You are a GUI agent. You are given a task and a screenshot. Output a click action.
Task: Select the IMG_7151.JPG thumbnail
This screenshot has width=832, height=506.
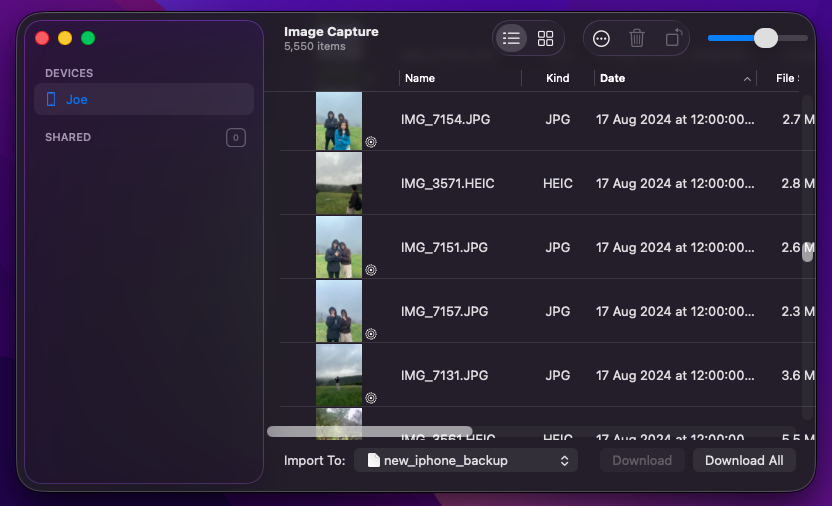[339, 247]
